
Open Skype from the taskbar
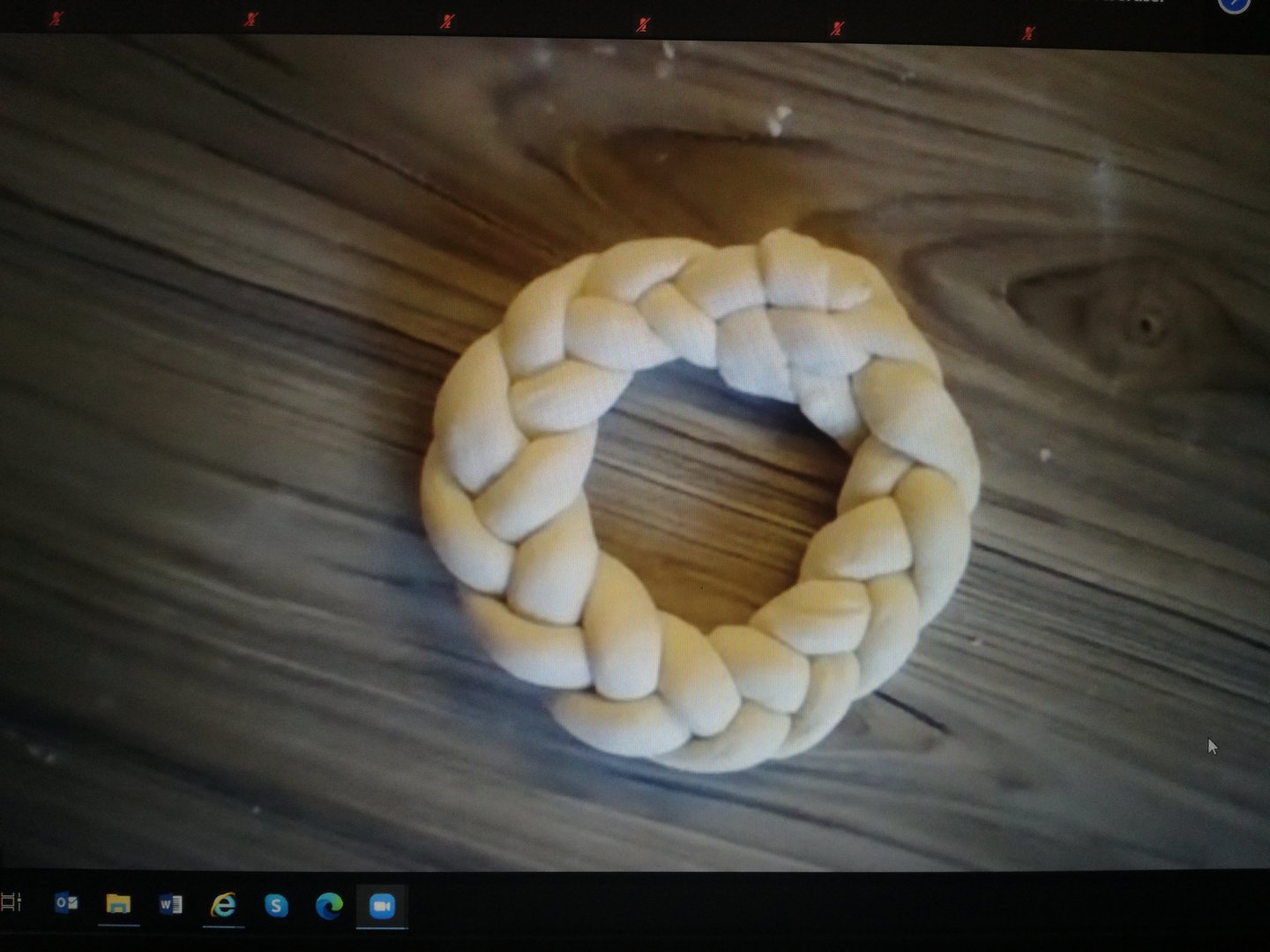pos(276,905)
